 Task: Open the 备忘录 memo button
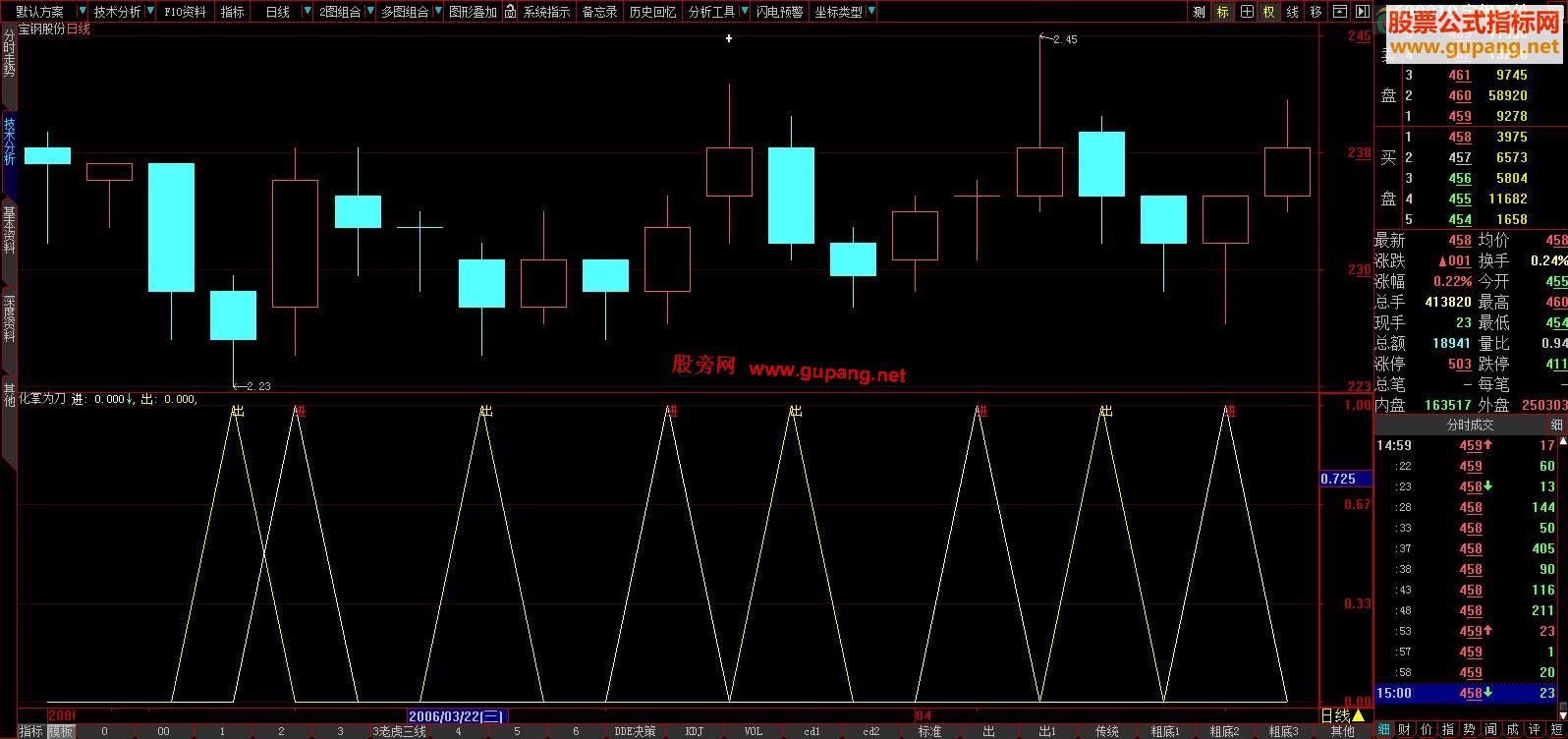tap(600, 12)
